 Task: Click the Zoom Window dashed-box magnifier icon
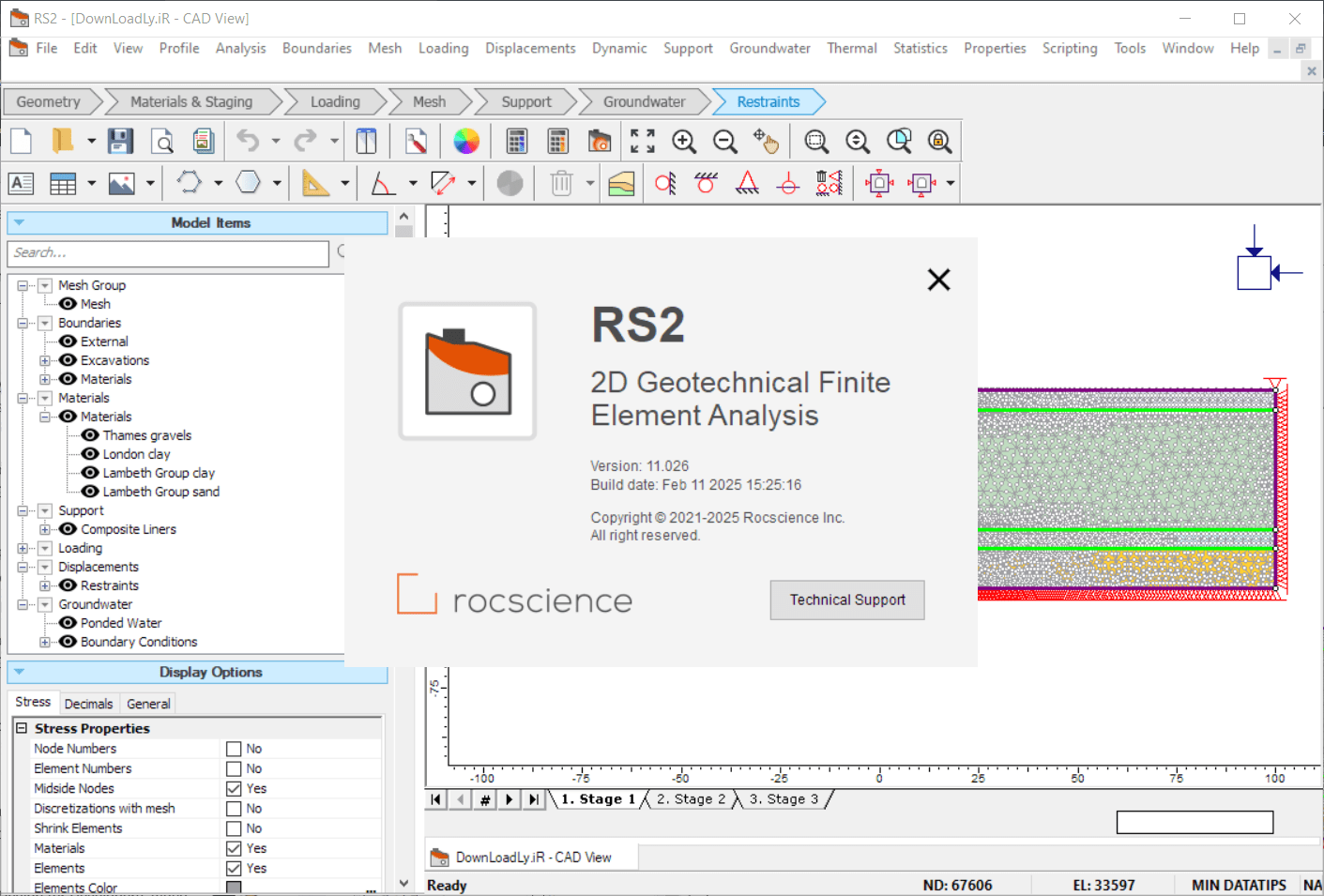click(x=816, y=141)
